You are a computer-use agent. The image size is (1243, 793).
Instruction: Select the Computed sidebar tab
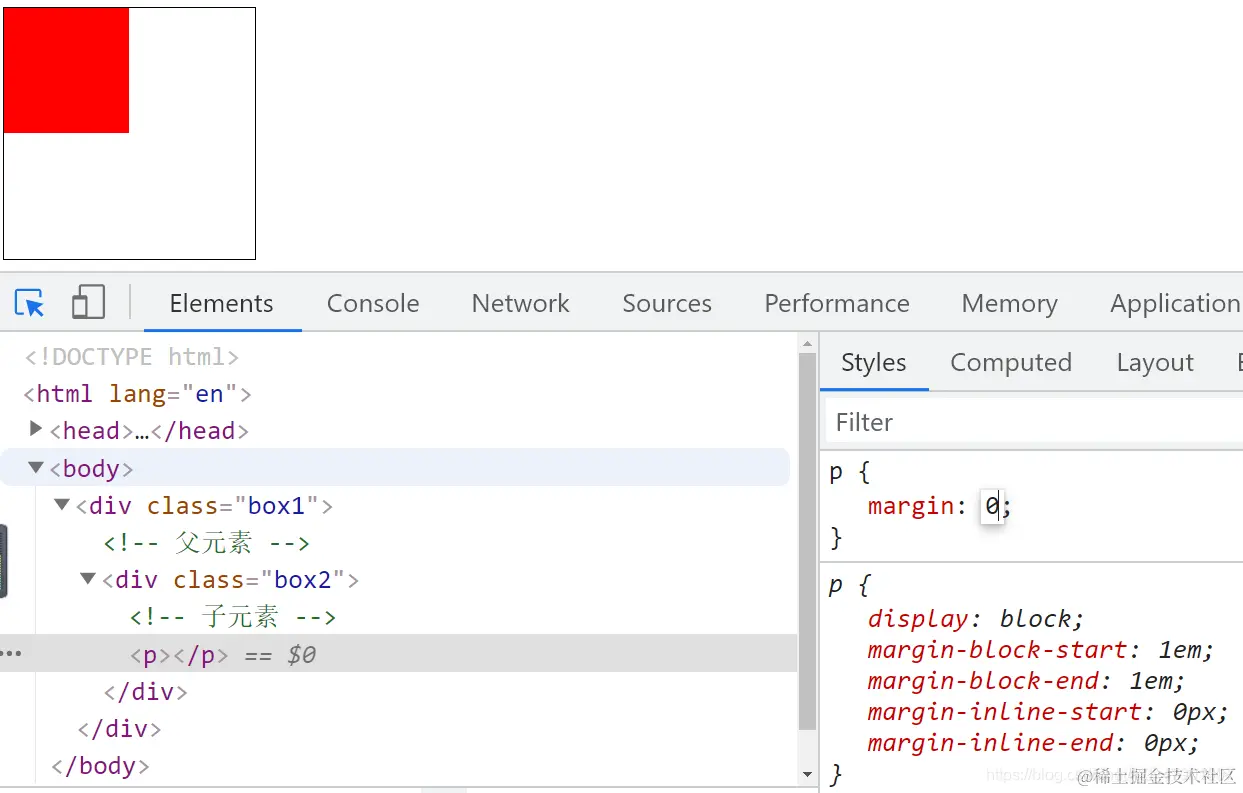tap(1011, 362)
